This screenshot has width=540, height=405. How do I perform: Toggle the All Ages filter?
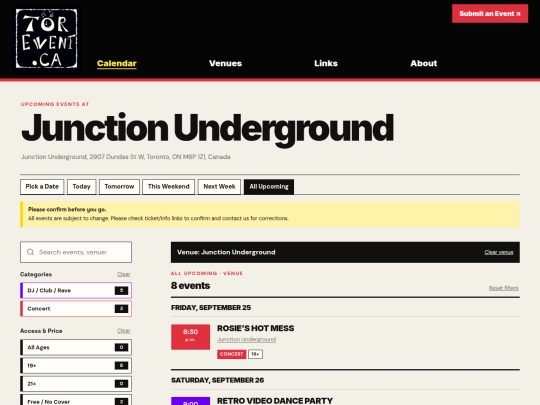(76, 347)
